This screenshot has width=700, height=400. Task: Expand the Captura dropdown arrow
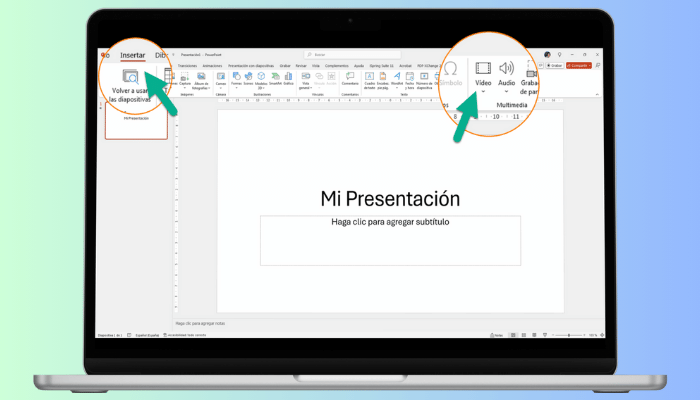coord(185,88)
